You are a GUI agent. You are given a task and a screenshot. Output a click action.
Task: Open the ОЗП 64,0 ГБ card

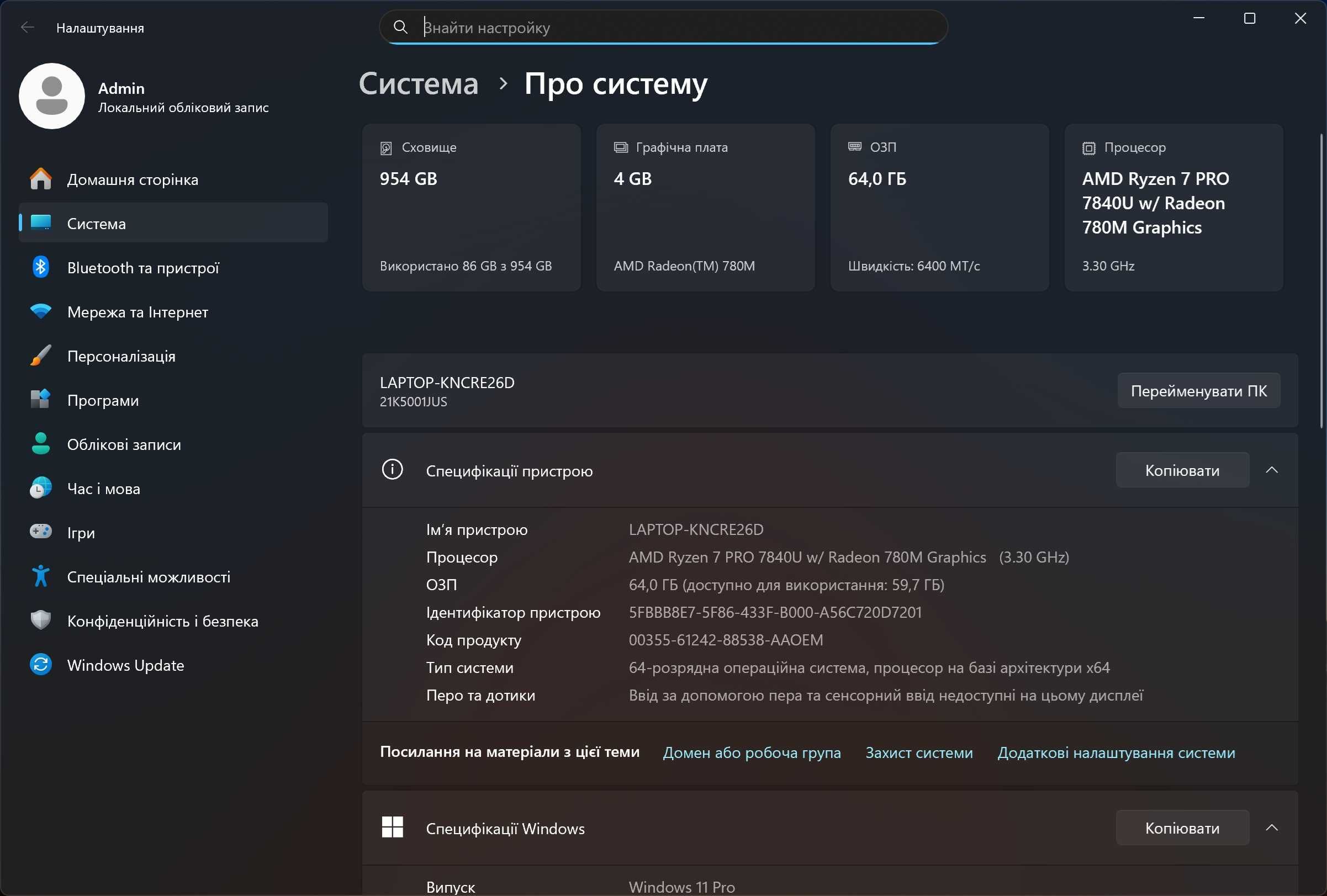[939, 207]
